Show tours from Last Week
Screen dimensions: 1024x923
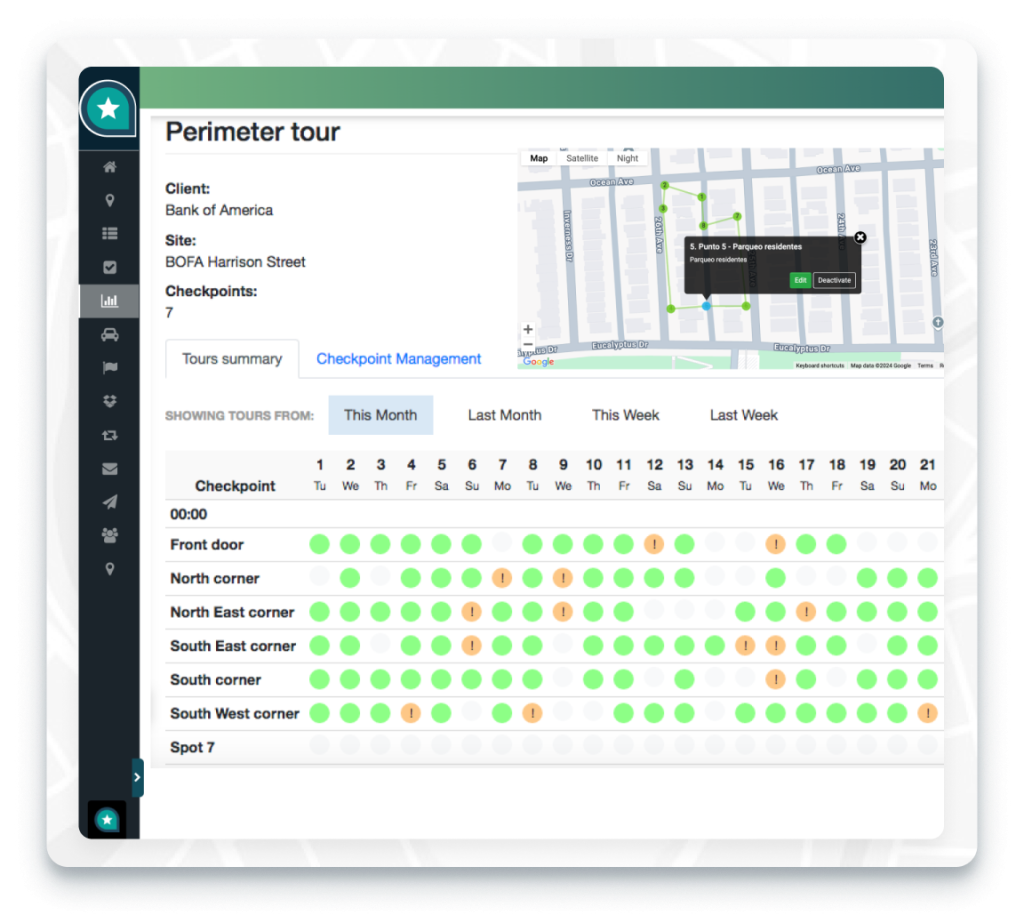[744, 415]
